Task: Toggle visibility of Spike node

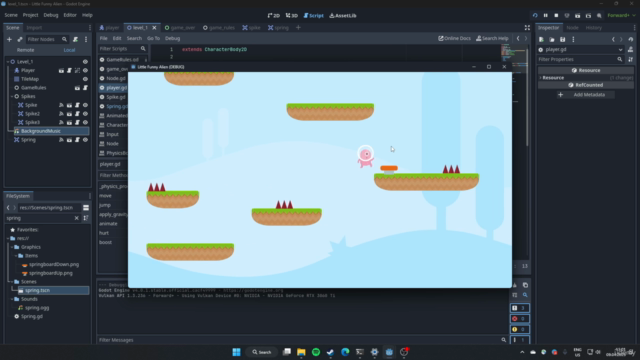Action: point(85,105)
